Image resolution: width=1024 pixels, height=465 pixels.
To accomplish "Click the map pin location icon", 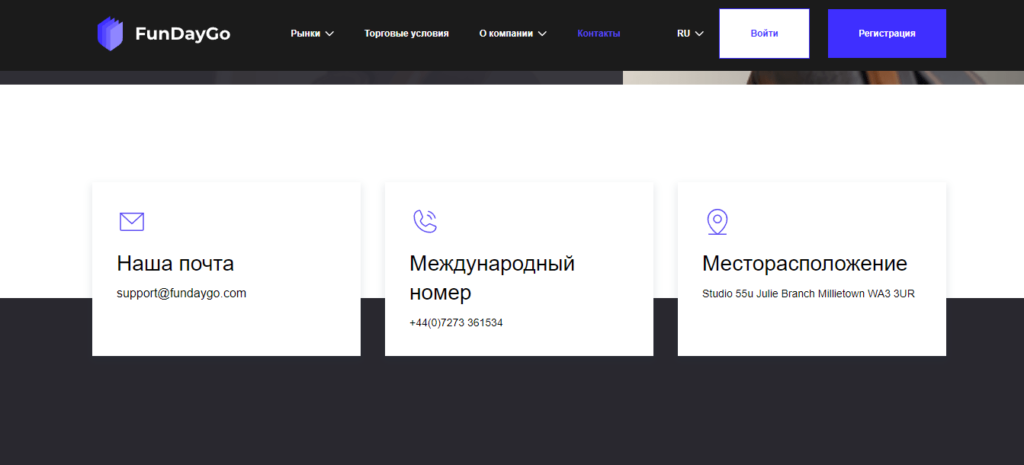I will pos(717,222).
